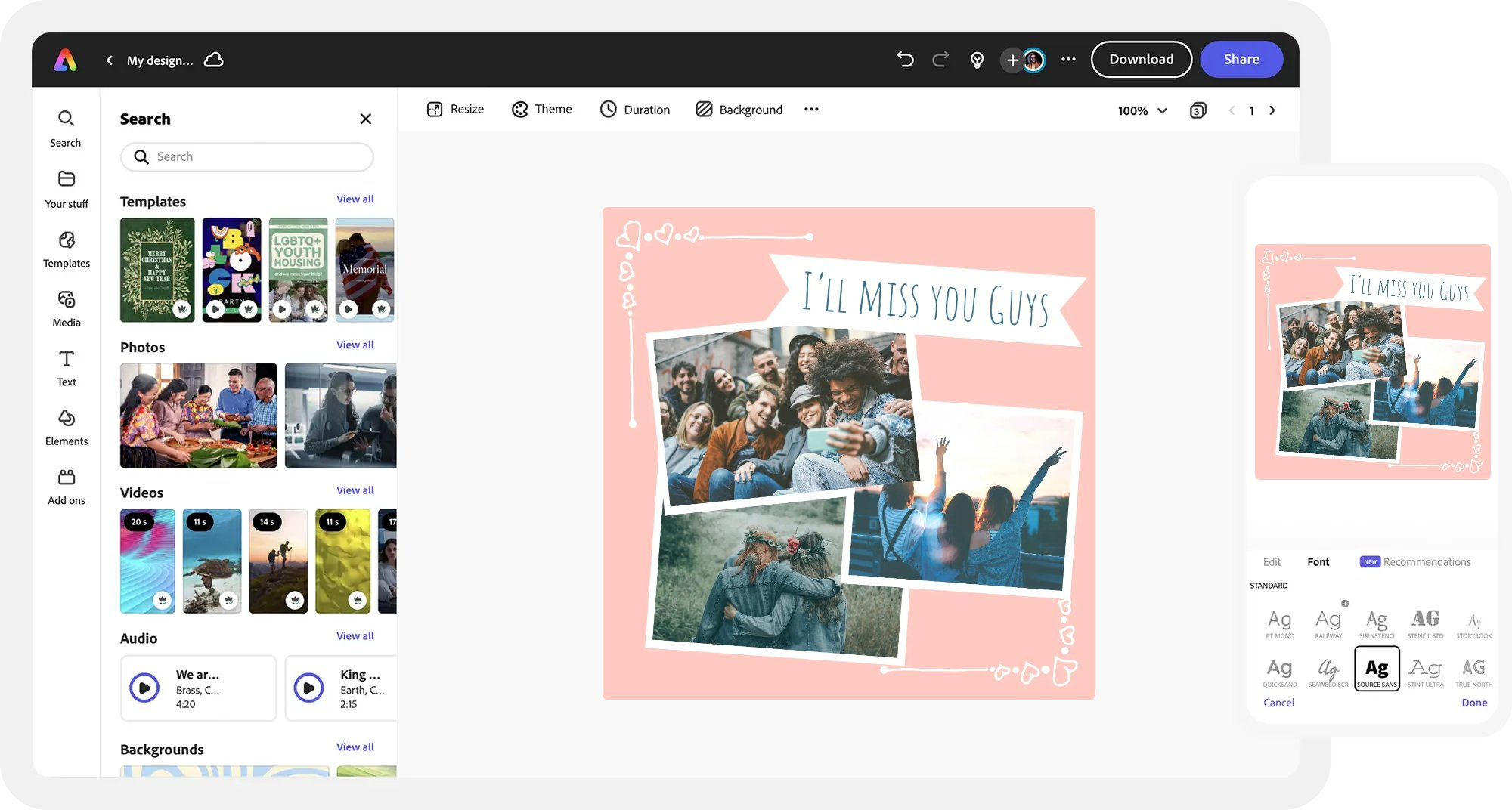This screenshot has width=1512, height=810.
Task: Open the Background option
Action: point(739,110)
